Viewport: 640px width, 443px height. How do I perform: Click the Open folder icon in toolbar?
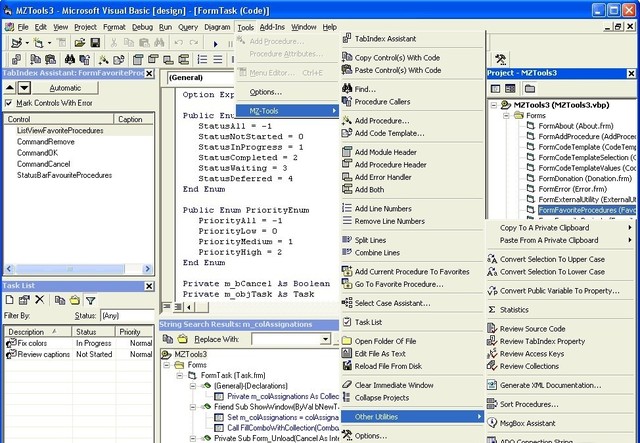[x=80, y=43]
